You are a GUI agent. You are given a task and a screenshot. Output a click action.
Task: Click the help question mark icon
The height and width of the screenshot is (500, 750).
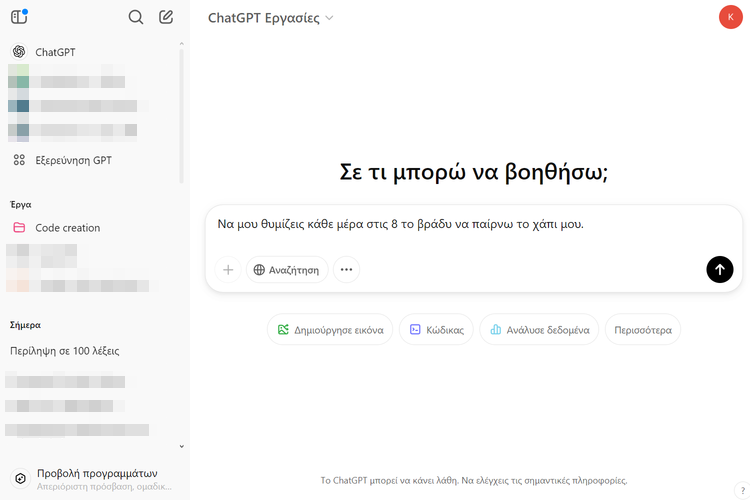[740, 487]
